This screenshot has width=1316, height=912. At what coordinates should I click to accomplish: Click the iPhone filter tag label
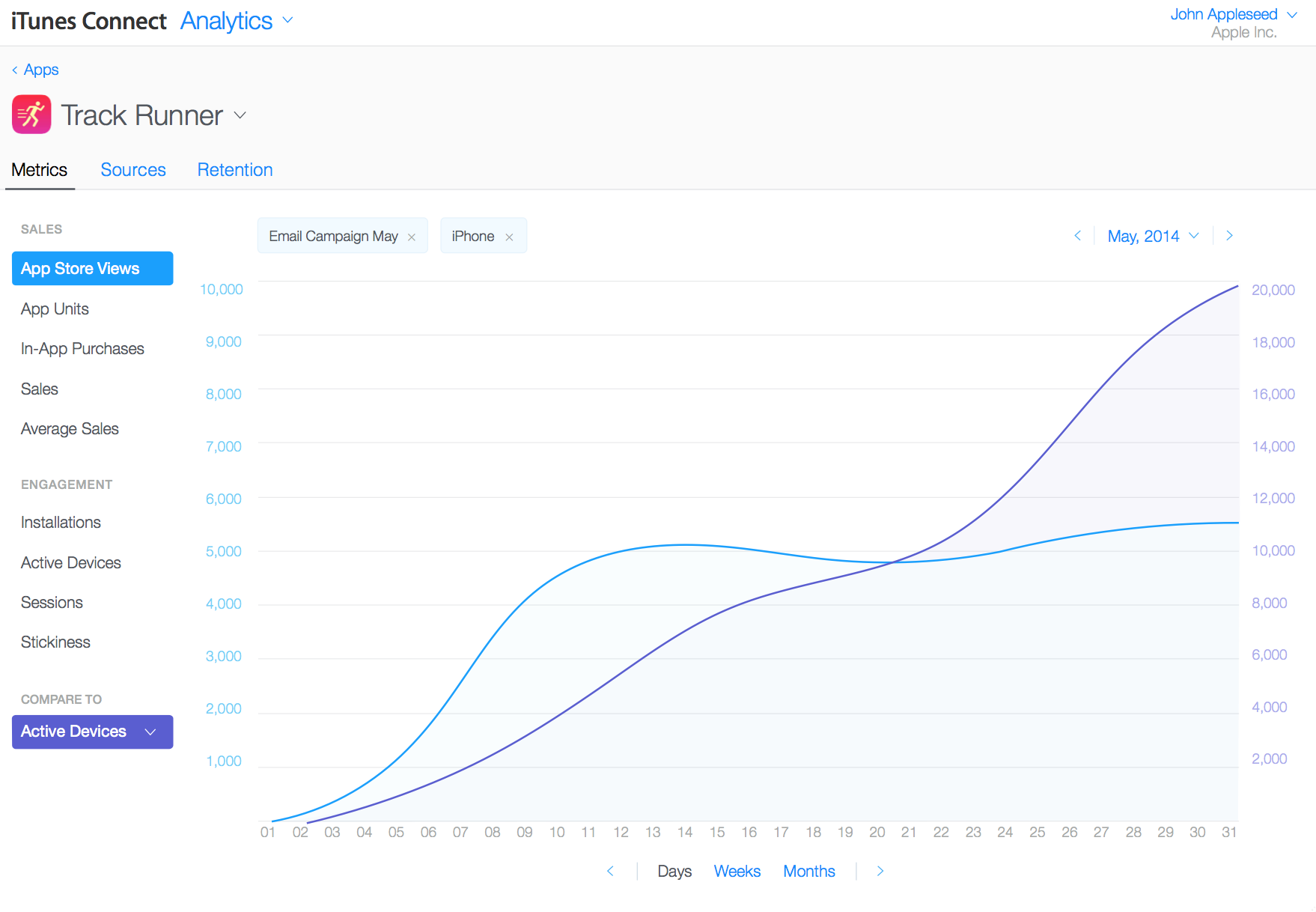(x=473, y=236)
